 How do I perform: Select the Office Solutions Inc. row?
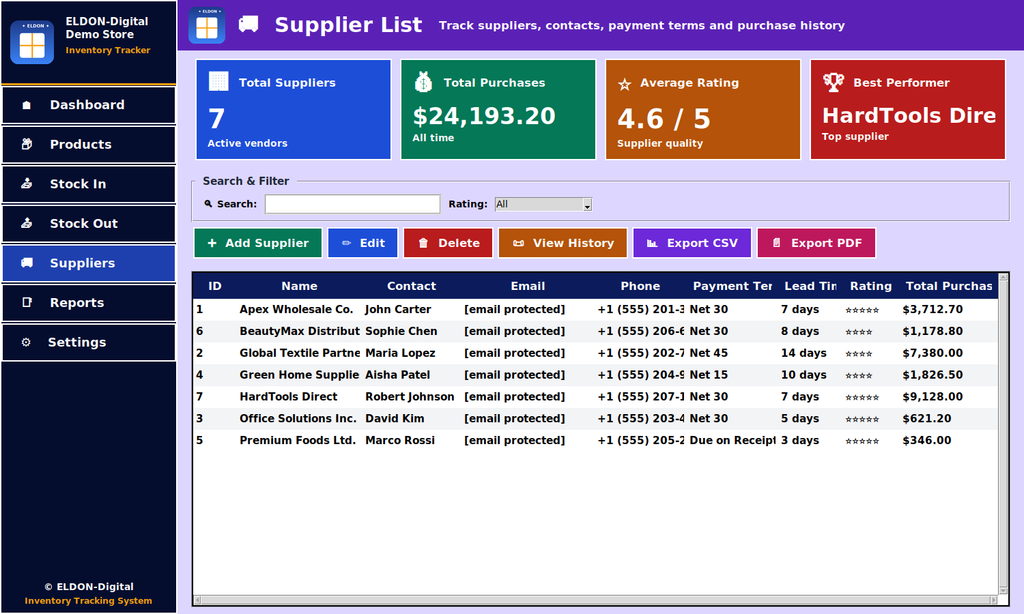pos(596,419)
